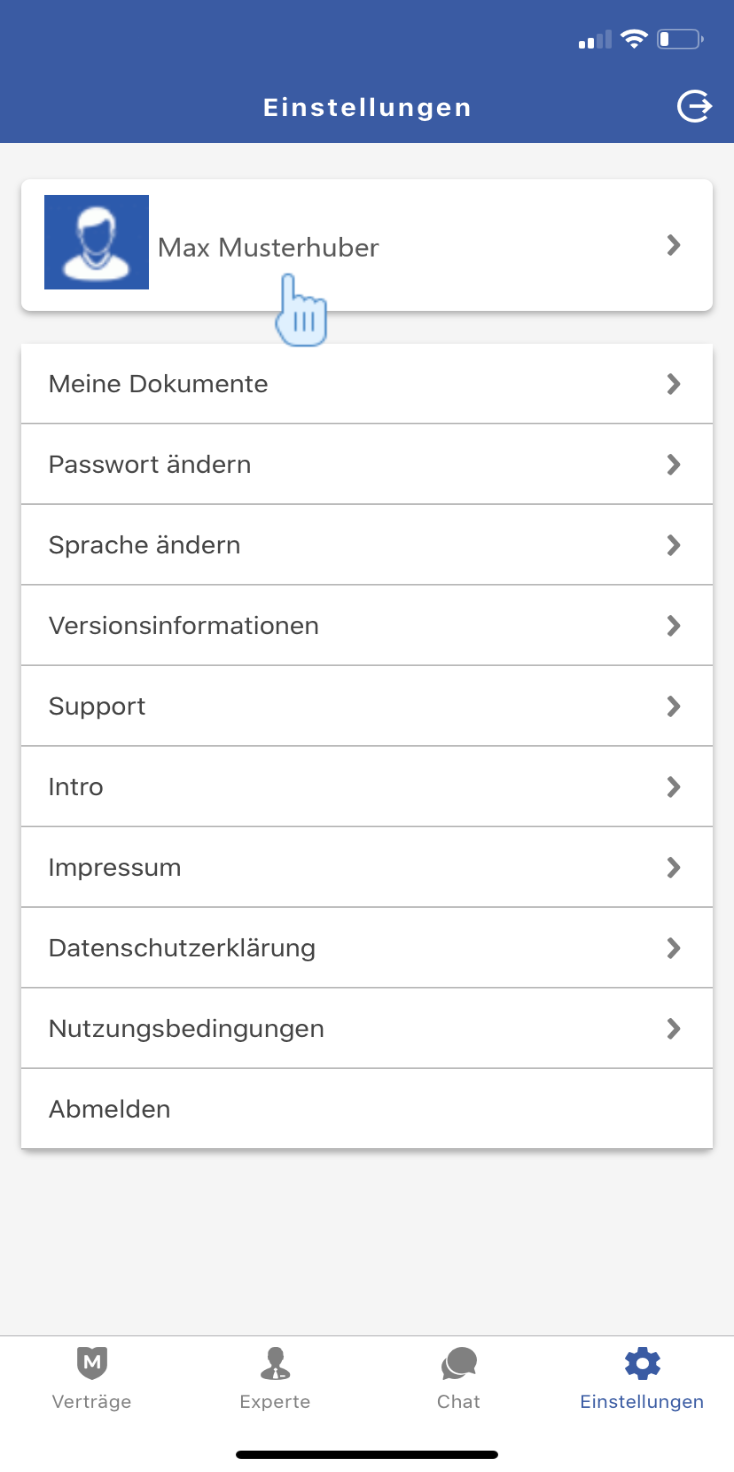
Task: Open the Sprache ändern menu entry
Action: click(x=144, y=545)
